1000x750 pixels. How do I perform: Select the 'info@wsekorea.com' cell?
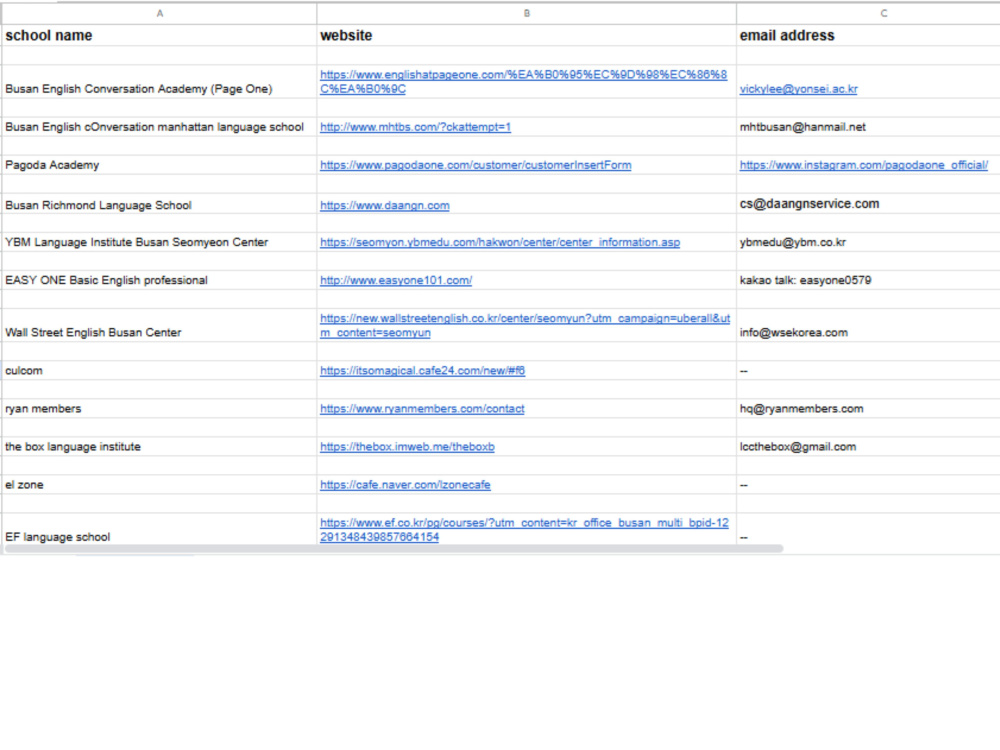point(869,325)
